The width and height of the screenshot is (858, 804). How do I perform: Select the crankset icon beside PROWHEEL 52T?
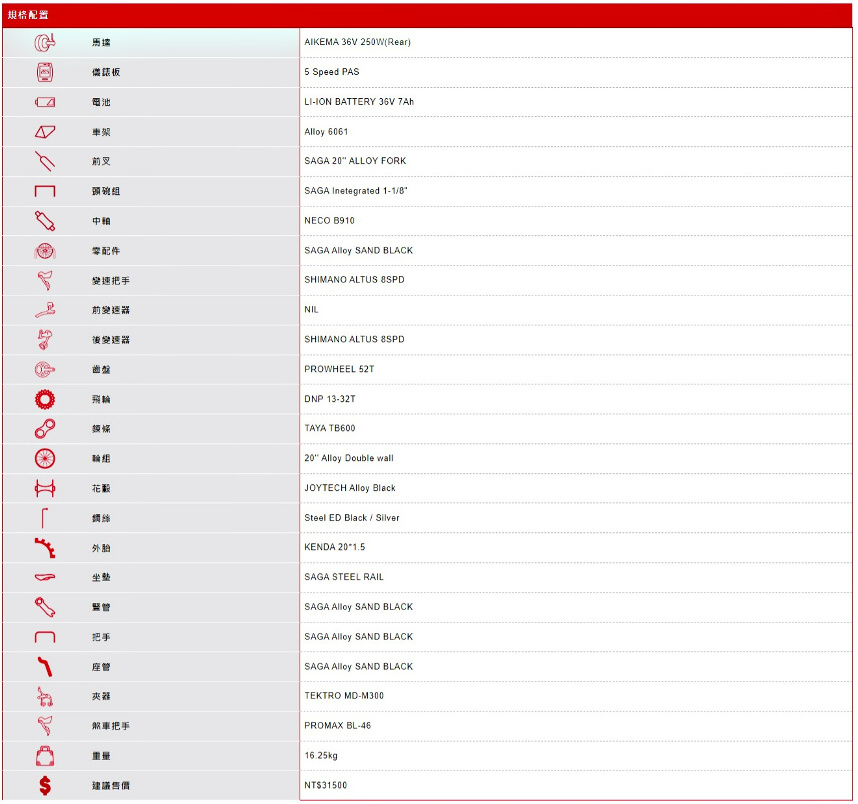pos(45,370)
